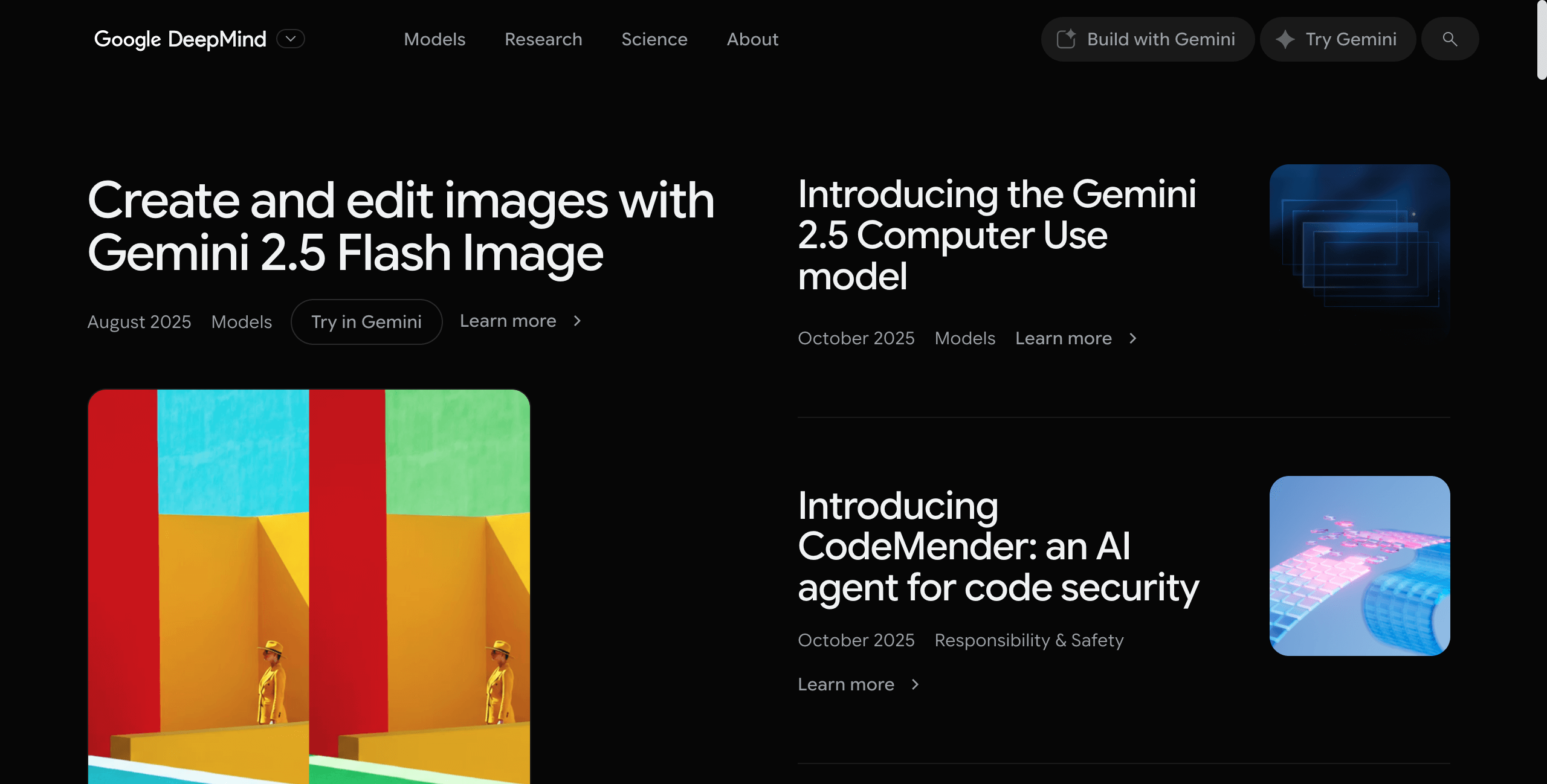Open the Models navigation menu
This screenshot has width=1547, height=784.
point(434,39)
